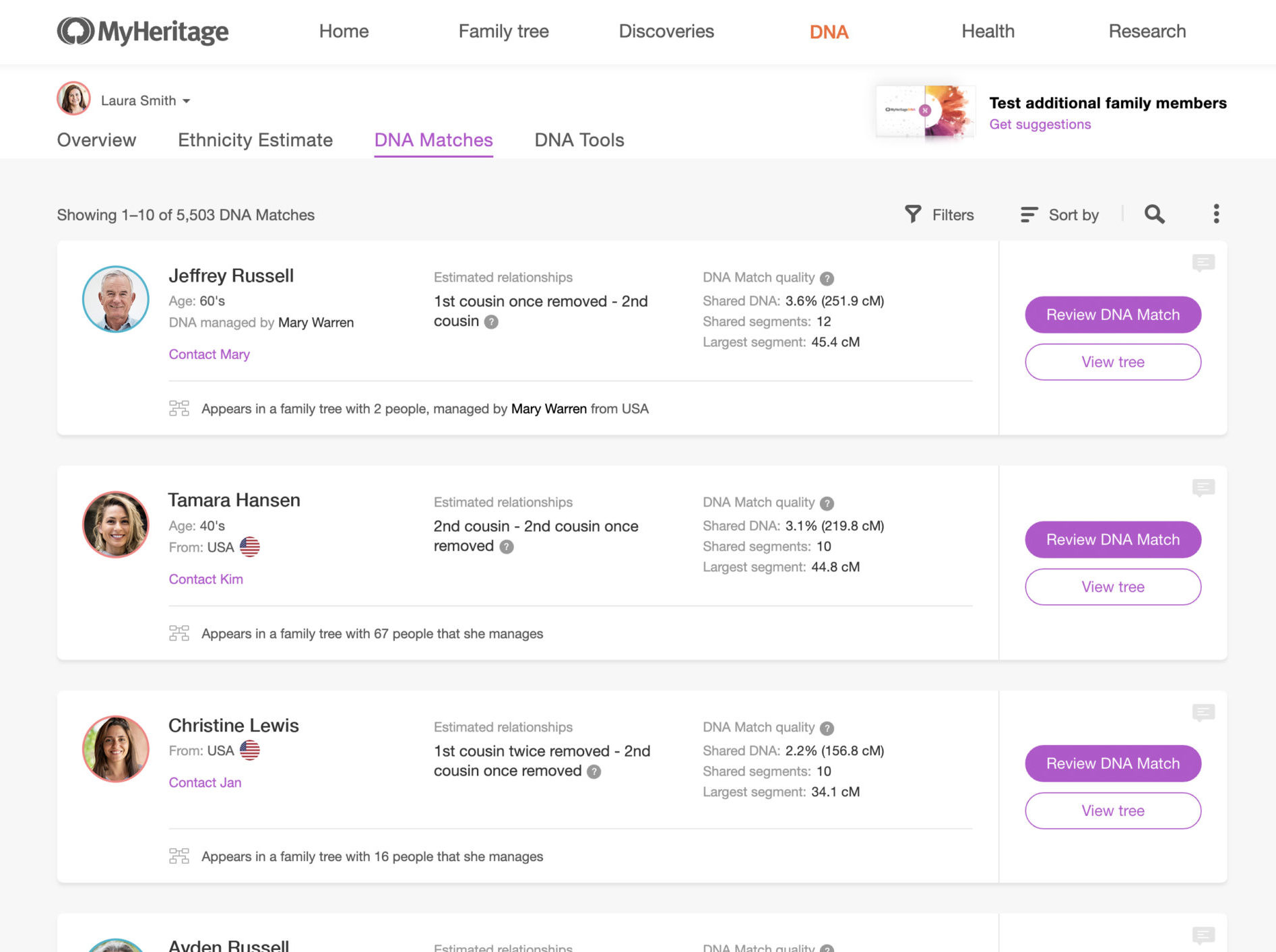This screenshot has width=1276, height=952.
Task: Review DNA Match for Tamara Hansen
Action: tap(1113, 540)
